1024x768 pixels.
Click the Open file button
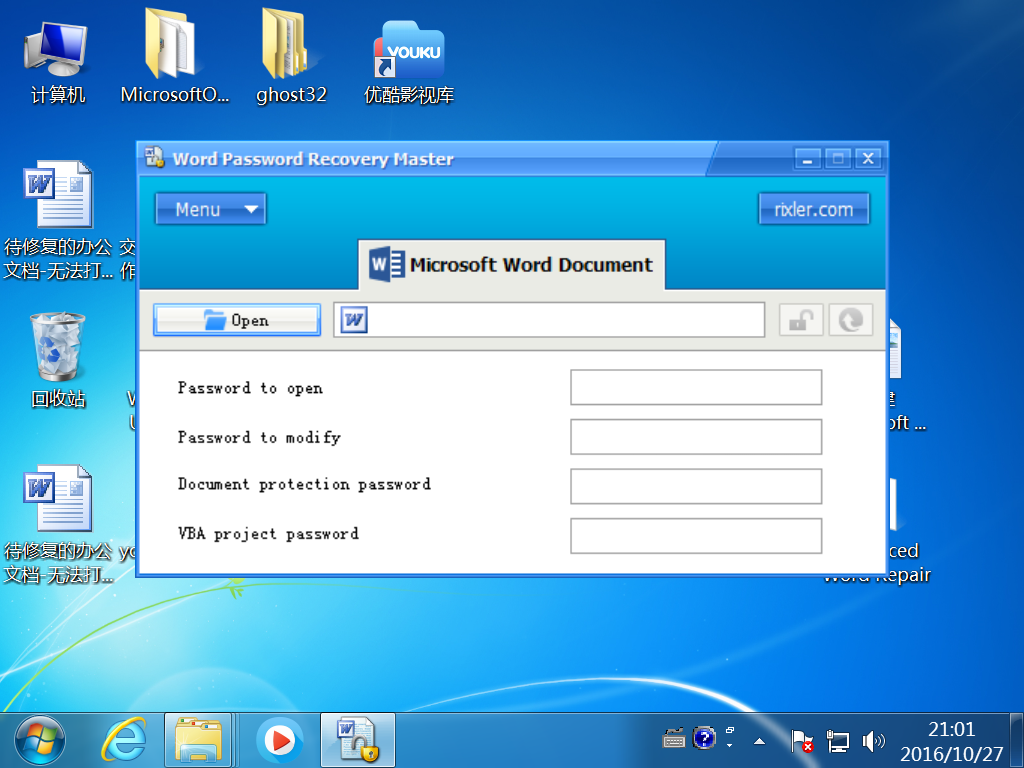237,320
